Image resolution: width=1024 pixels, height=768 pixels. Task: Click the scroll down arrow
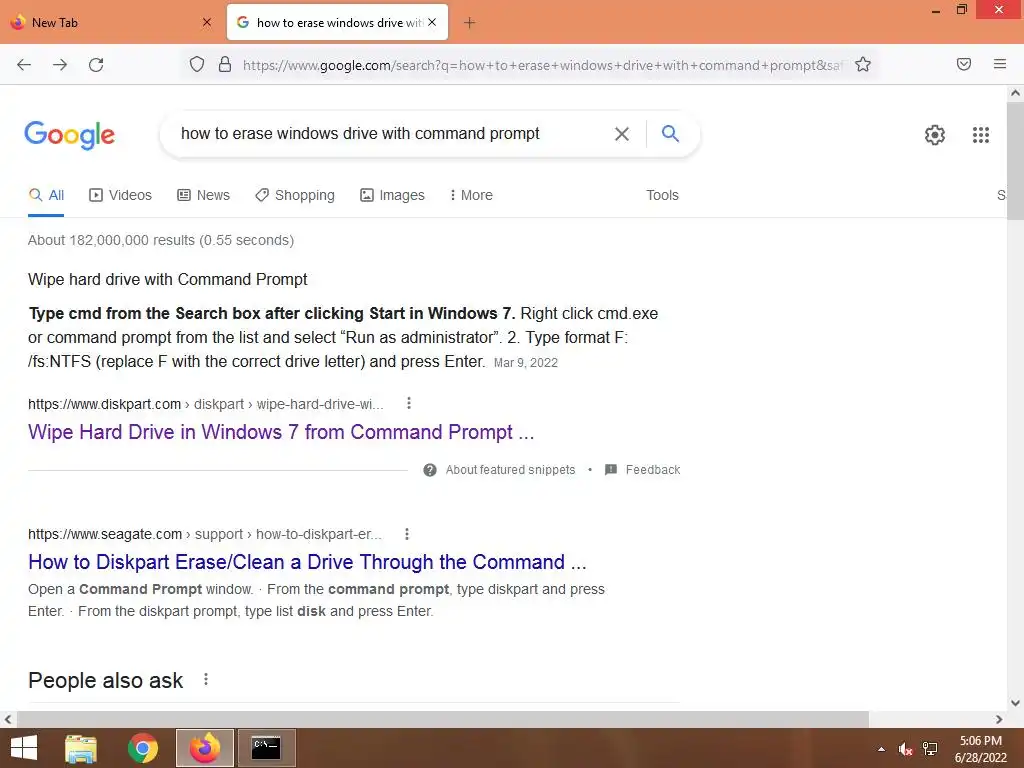1015,703
